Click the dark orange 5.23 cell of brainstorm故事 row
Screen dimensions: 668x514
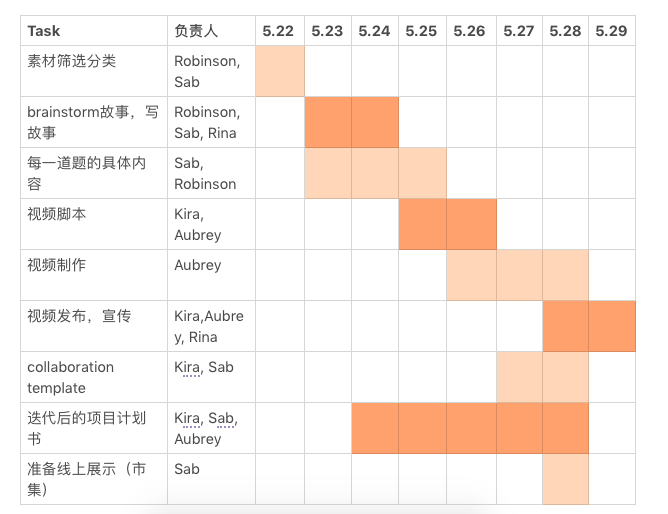pos(328,122)
